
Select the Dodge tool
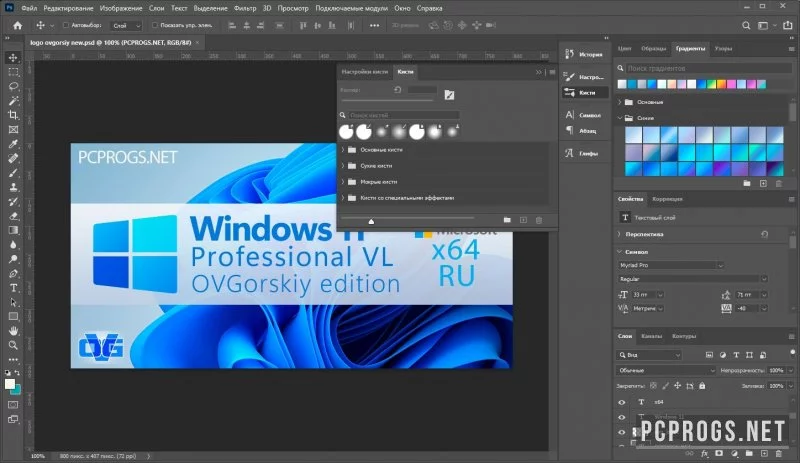click(13, 259)
